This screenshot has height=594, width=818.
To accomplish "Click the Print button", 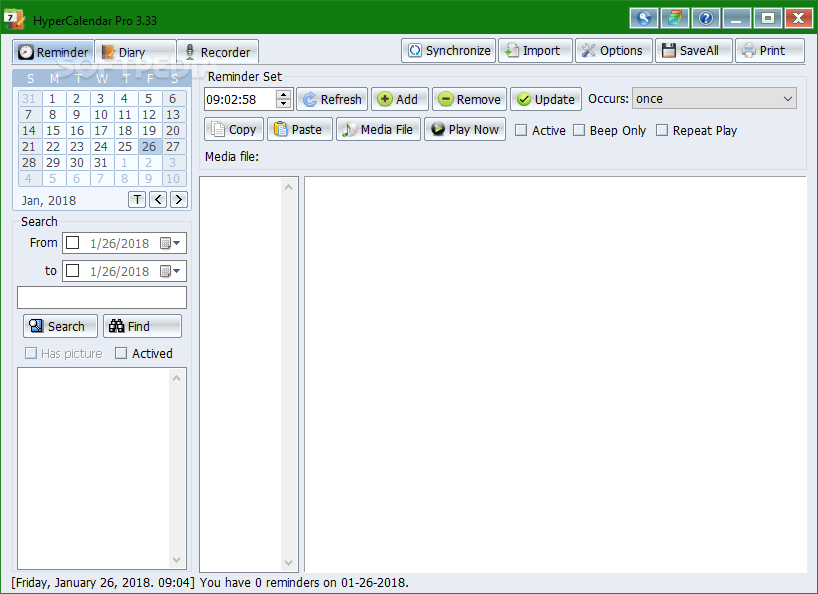I will pos(769,51).
